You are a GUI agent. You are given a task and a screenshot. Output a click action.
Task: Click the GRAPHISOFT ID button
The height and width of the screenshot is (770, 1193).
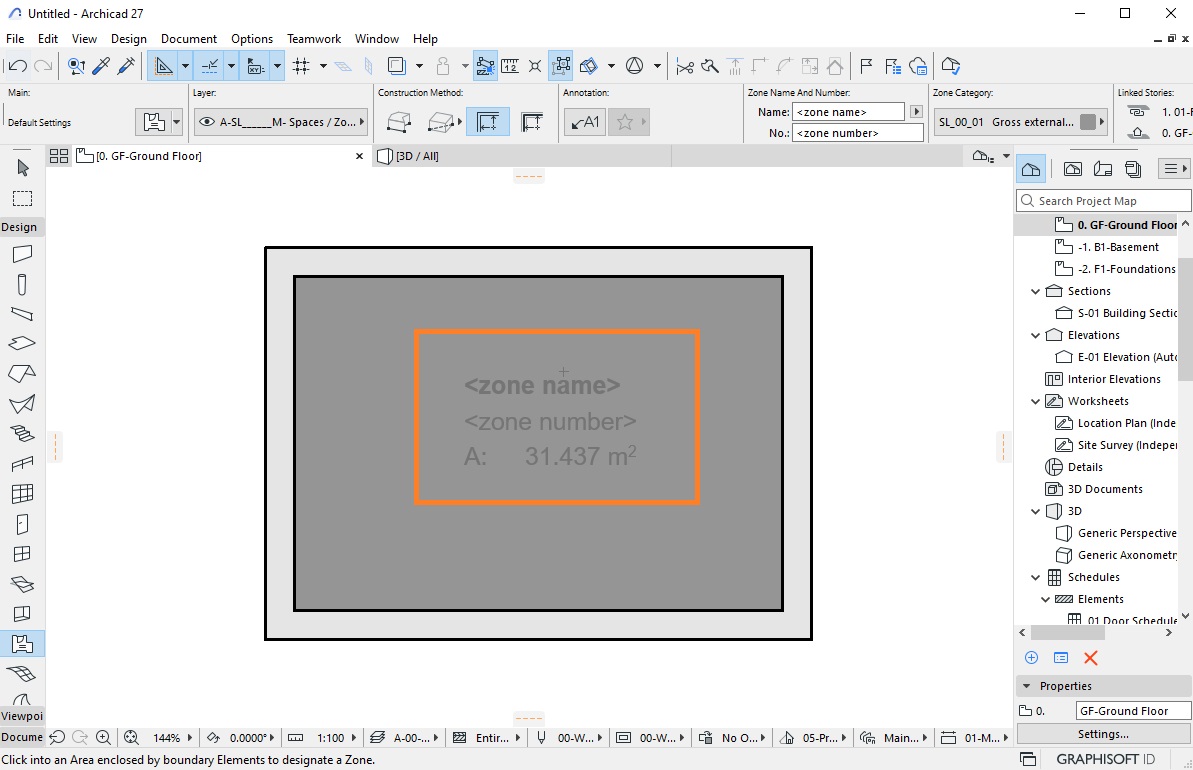click(x=1105, y=759)
